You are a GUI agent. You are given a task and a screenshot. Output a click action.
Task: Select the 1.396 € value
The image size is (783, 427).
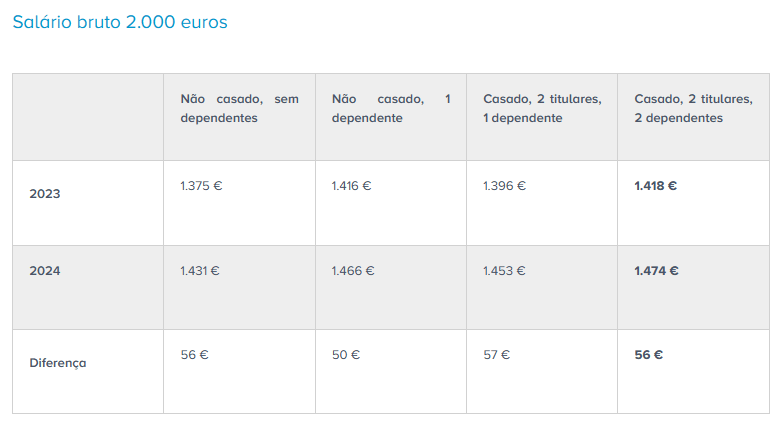coord(504,186)
